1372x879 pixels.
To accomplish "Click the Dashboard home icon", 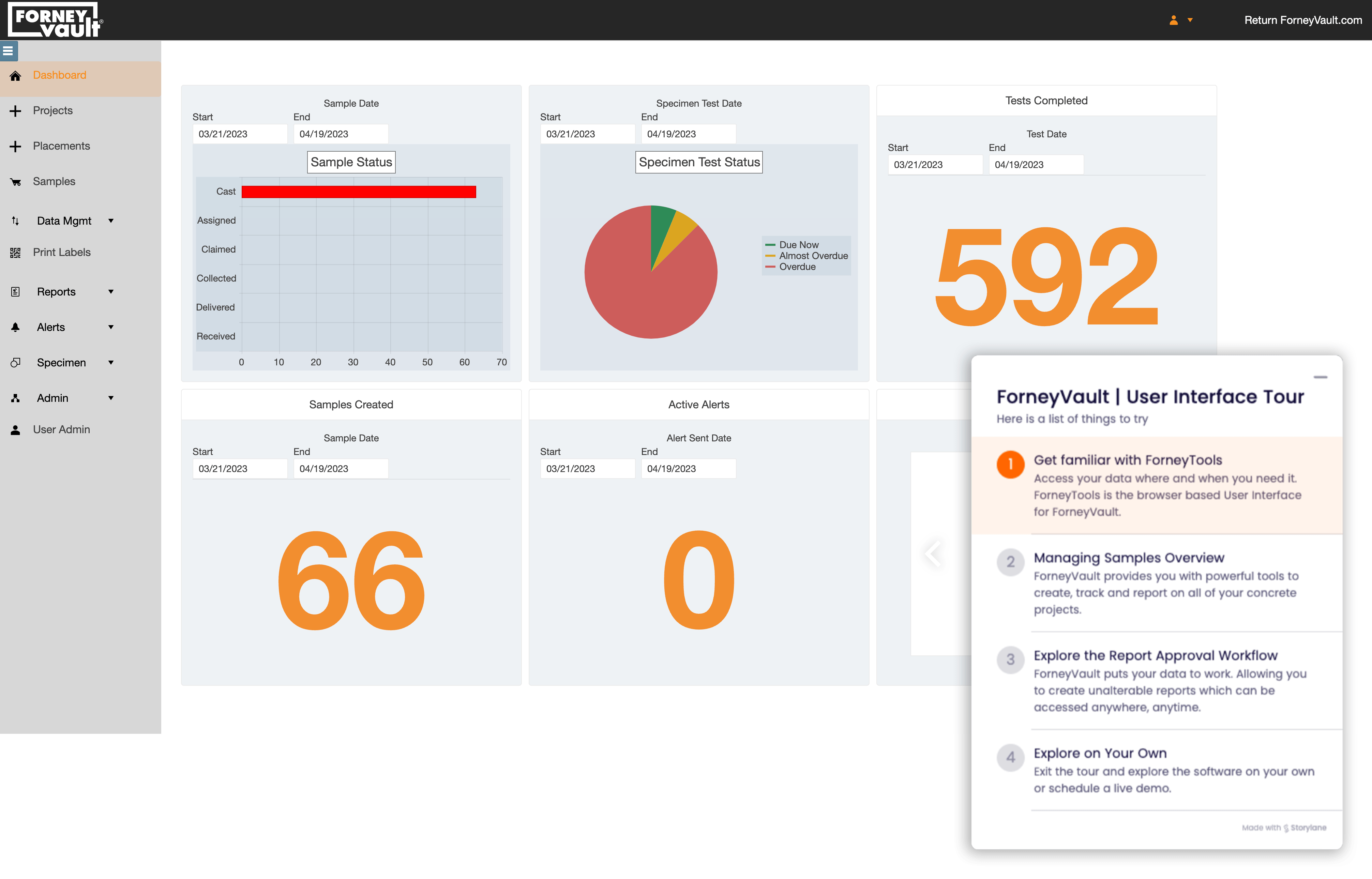I will [x=15, y=75].
